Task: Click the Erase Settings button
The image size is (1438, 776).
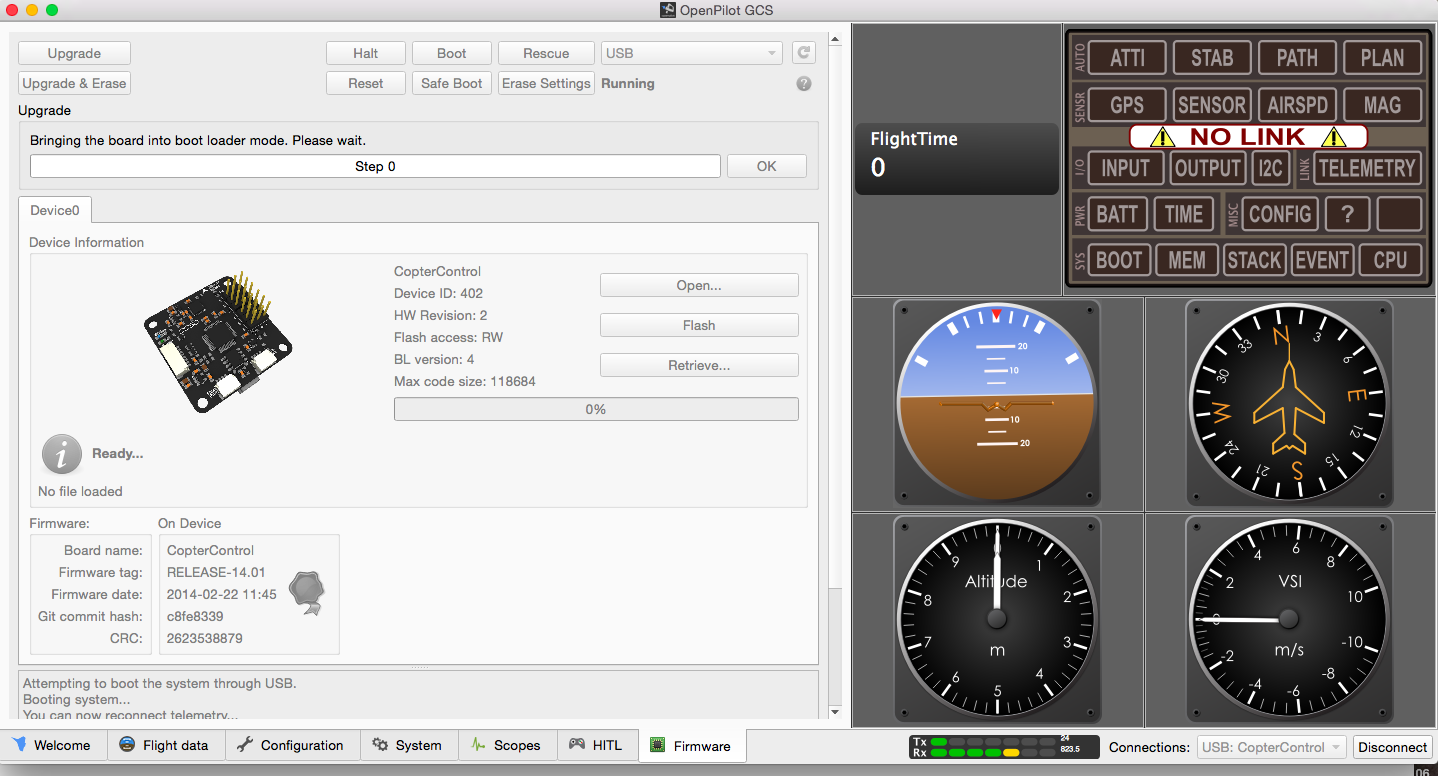Action: click(546, 83)
